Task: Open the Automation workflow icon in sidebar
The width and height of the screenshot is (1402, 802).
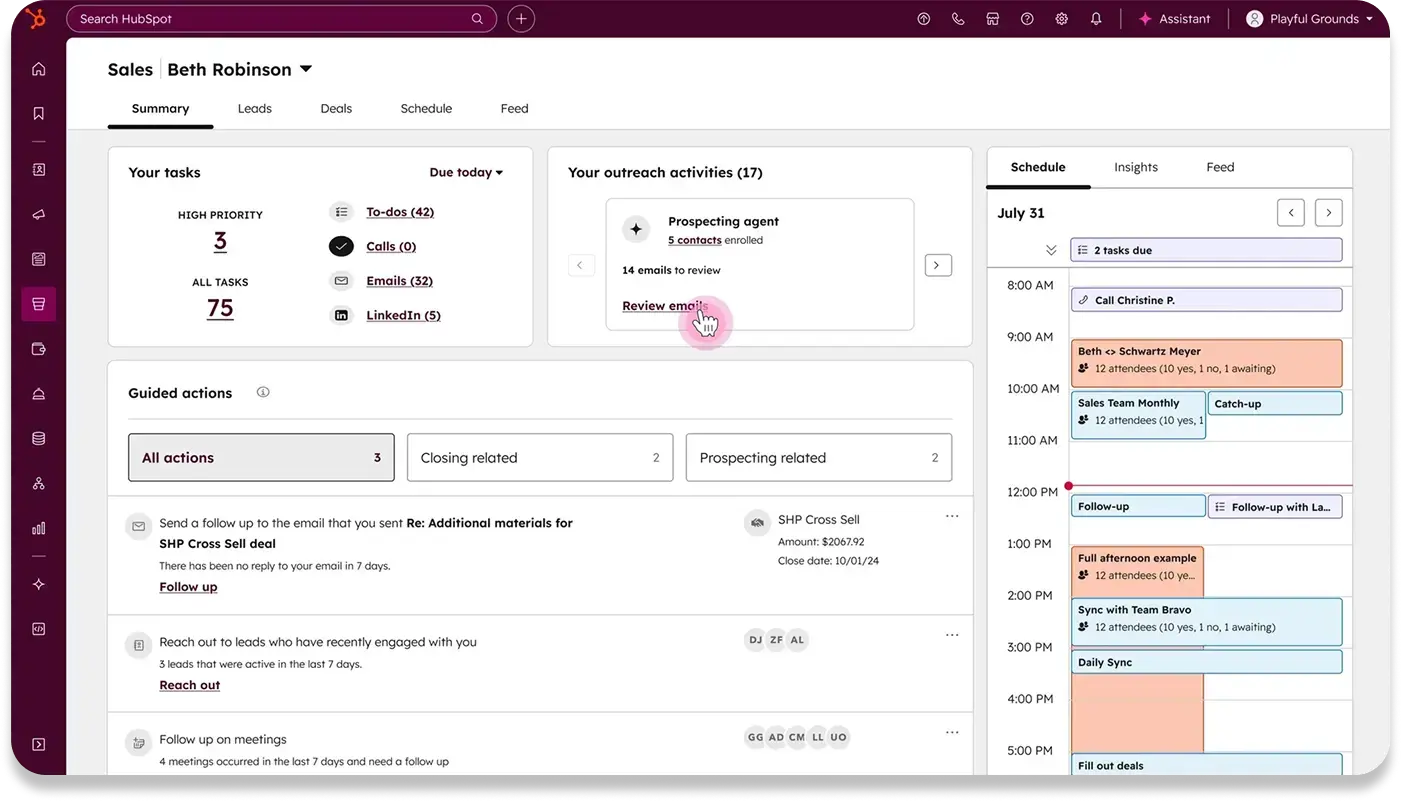Action: click(39, 484)
